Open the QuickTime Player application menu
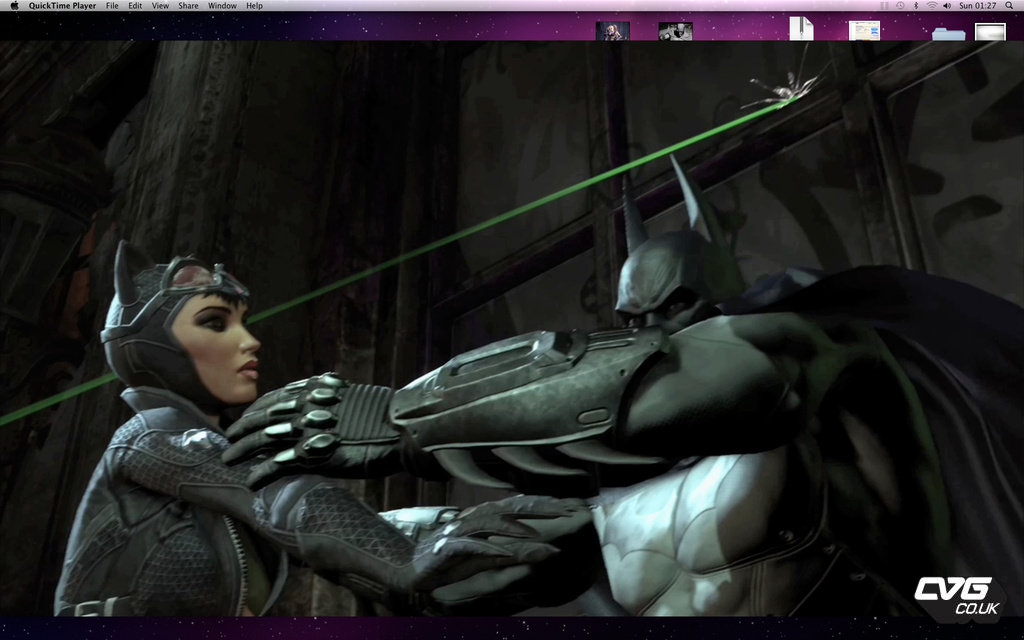 click(x=62, y=6)
